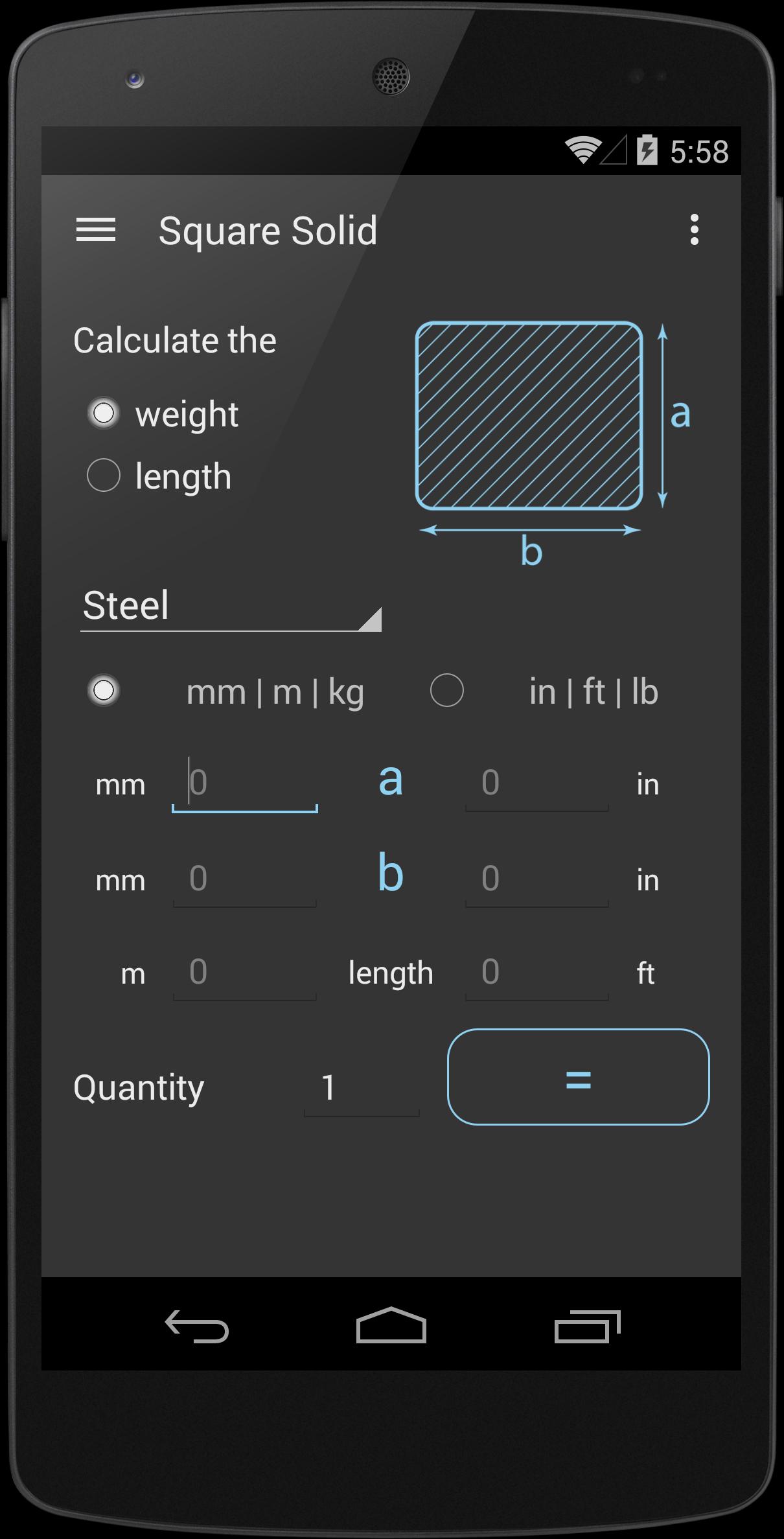
Task: Select the weight calculation option
Action: coord(104,413)
